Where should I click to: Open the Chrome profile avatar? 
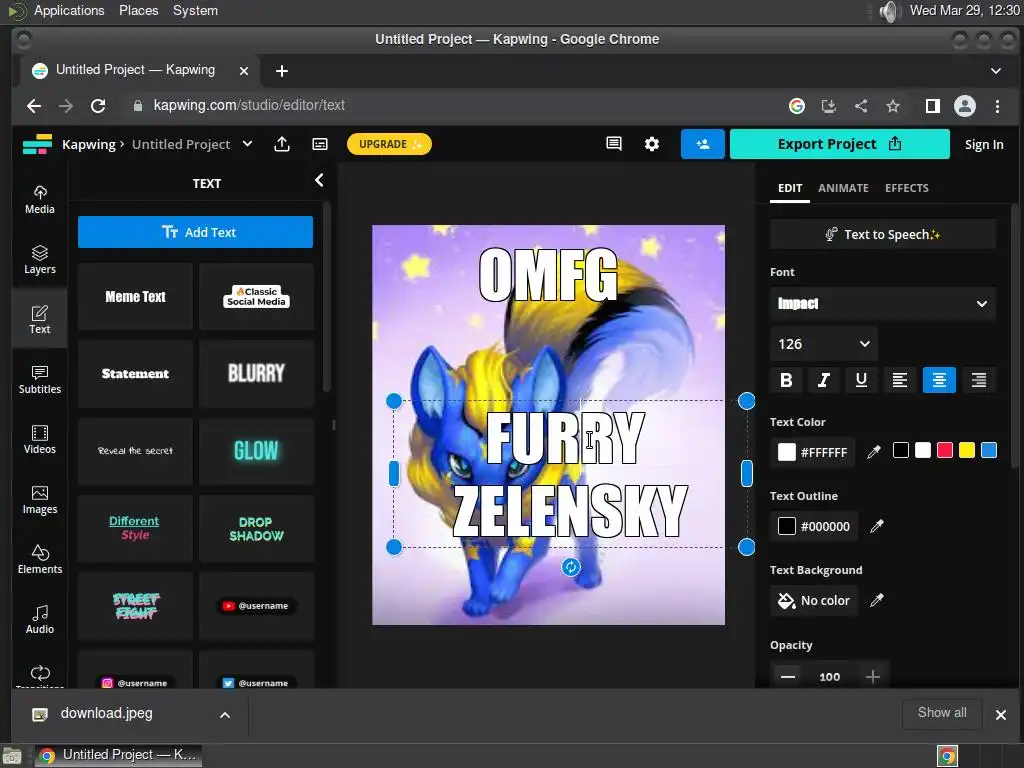pyautogui.click(x=965, y=106)
